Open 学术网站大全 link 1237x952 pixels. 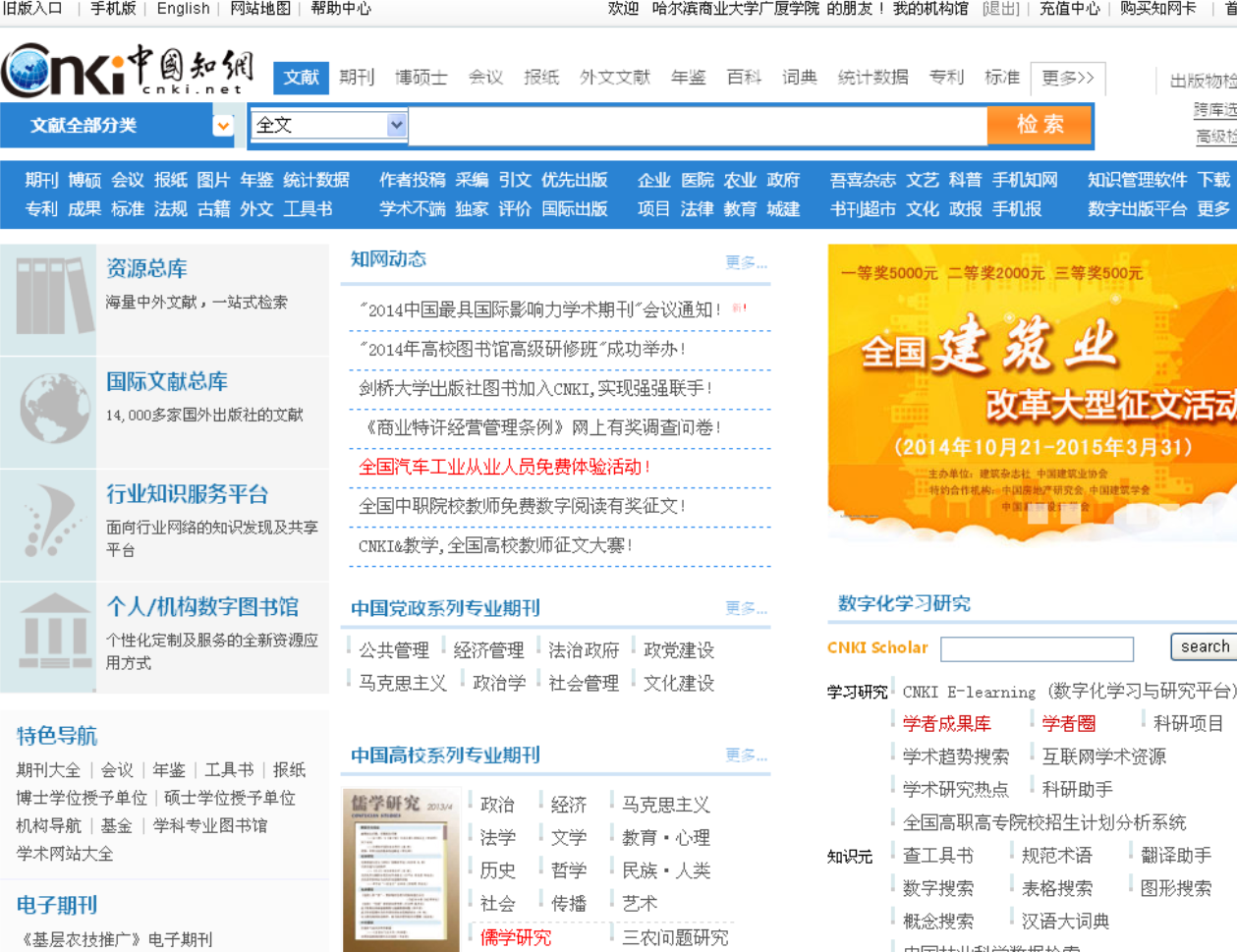pos(65,855)
